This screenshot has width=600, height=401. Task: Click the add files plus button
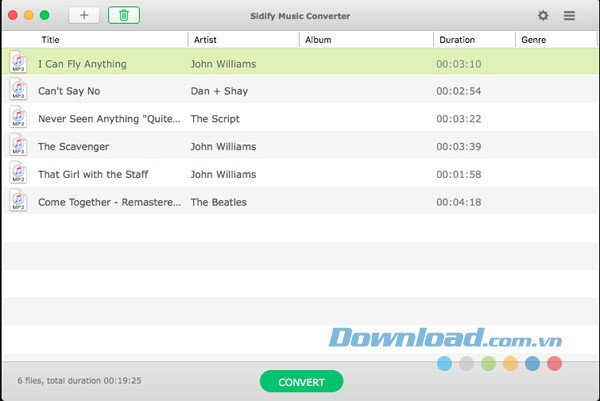click(x=84, y=15)
